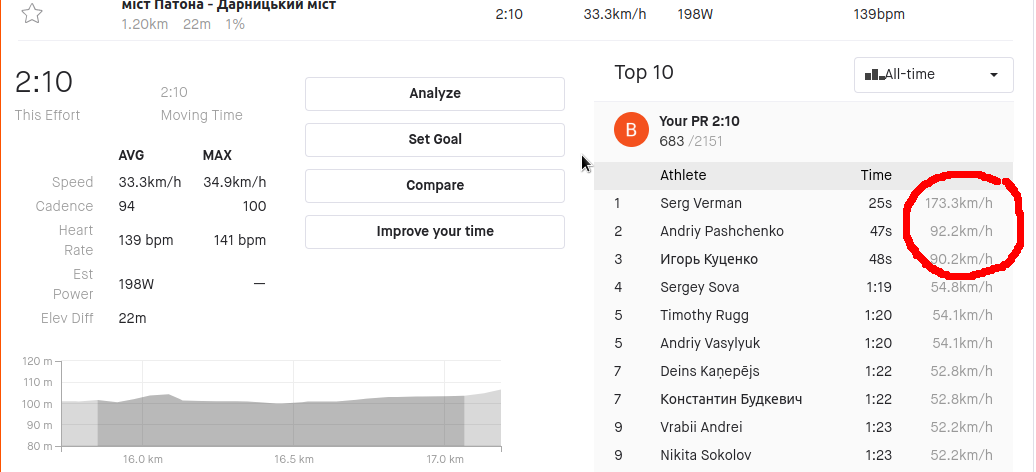Viewport: 1036px width, 472px height.
Task: Click the Your PR 2:10 entry
Action: pyautogui.click(x=699, y=121)
